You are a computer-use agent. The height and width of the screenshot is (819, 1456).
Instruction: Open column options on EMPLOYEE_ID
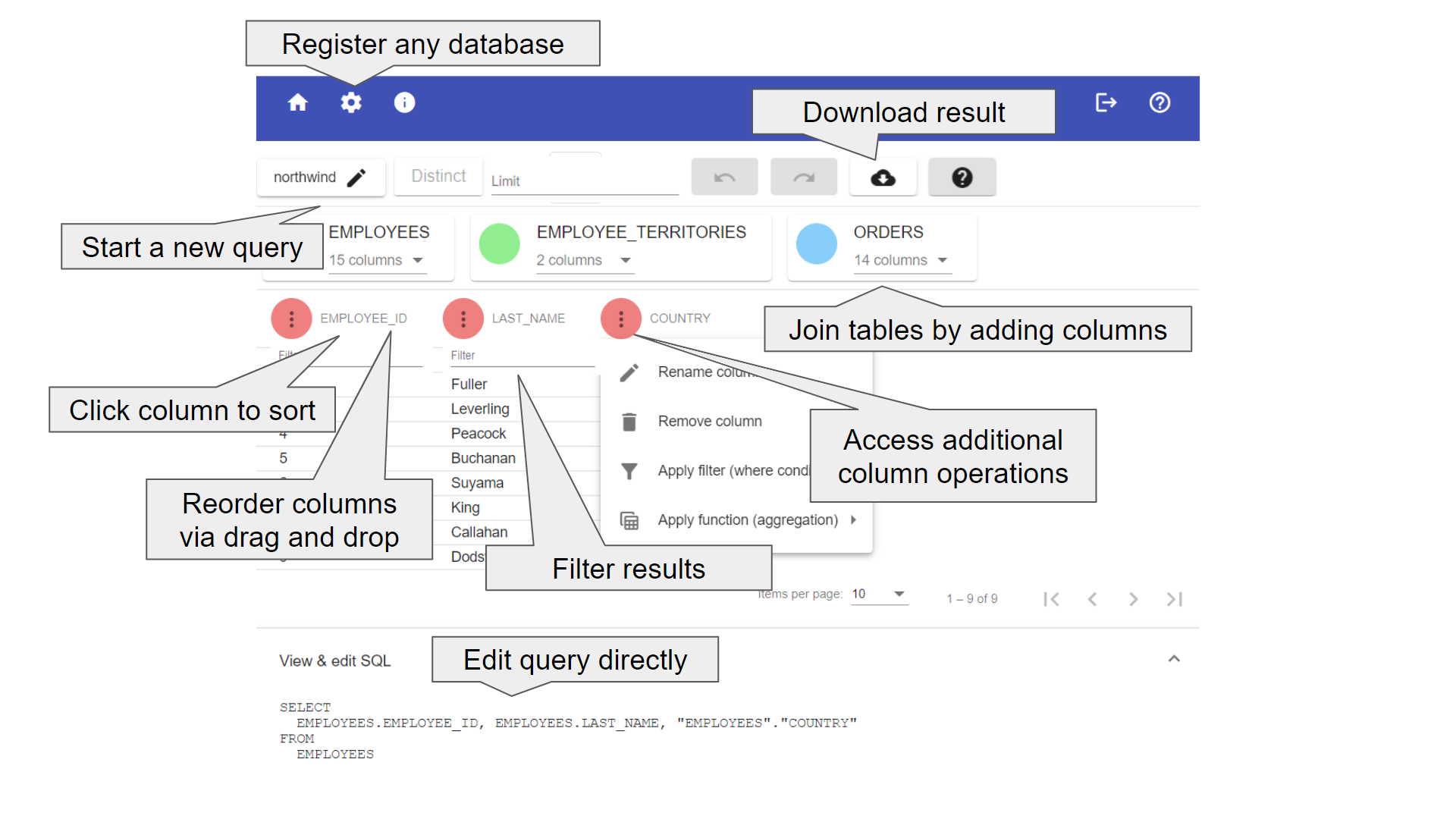[291, 318]
